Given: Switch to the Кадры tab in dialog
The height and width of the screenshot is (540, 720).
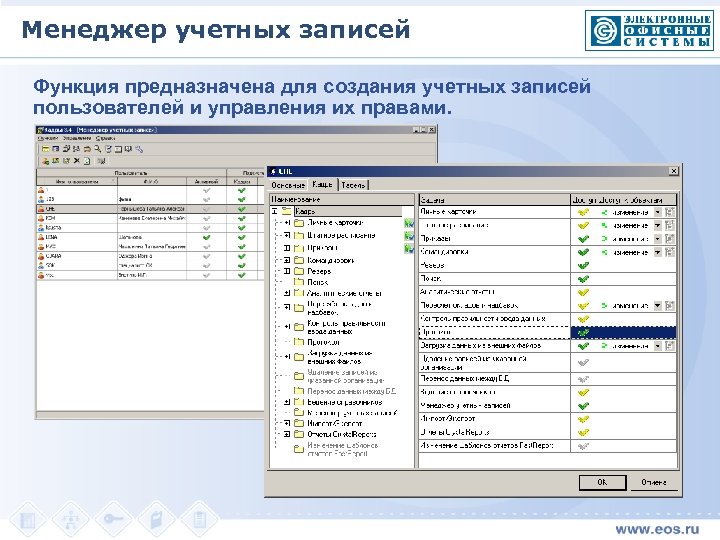Looking at the screenshot, I should tap(322, 184).
